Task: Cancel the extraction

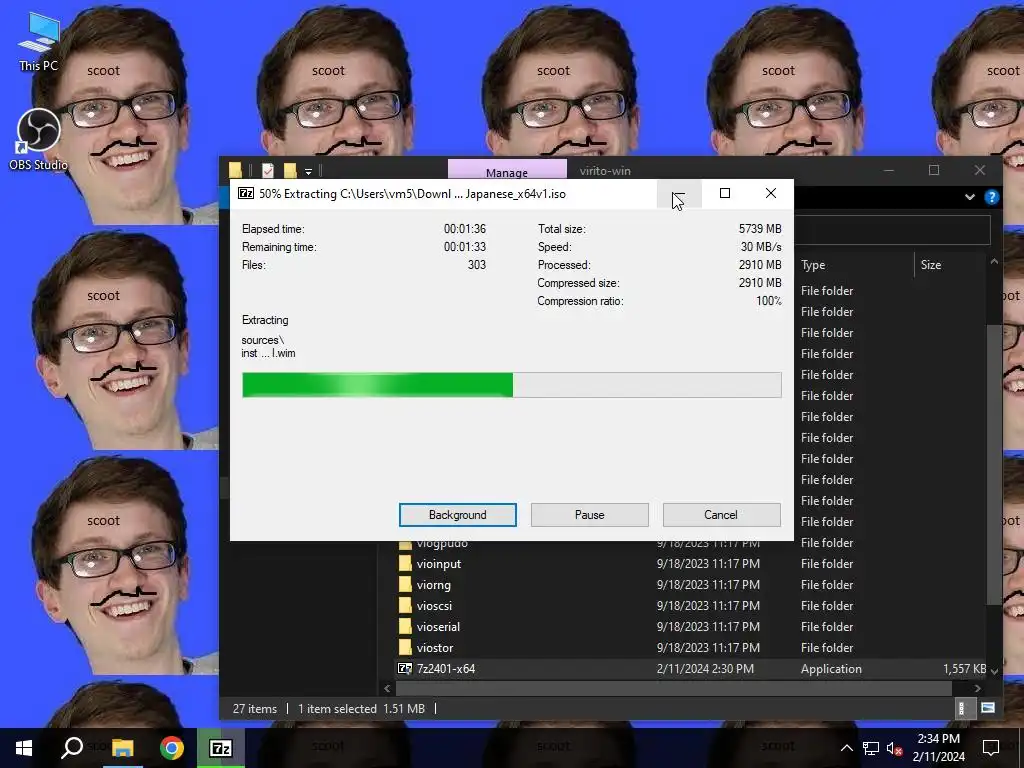Action: pyautogui.click(x=721, y=515)
